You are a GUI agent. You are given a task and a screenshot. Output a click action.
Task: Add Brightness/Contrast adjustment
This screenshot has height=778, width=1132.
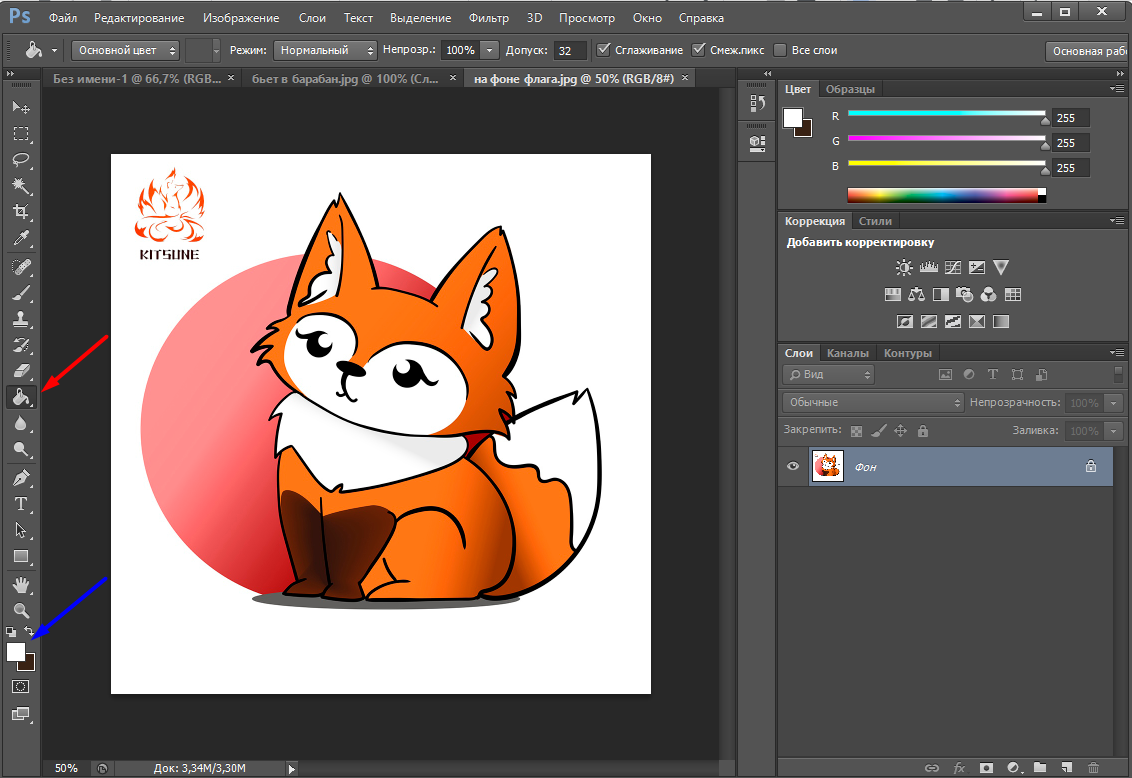point(904,268)
